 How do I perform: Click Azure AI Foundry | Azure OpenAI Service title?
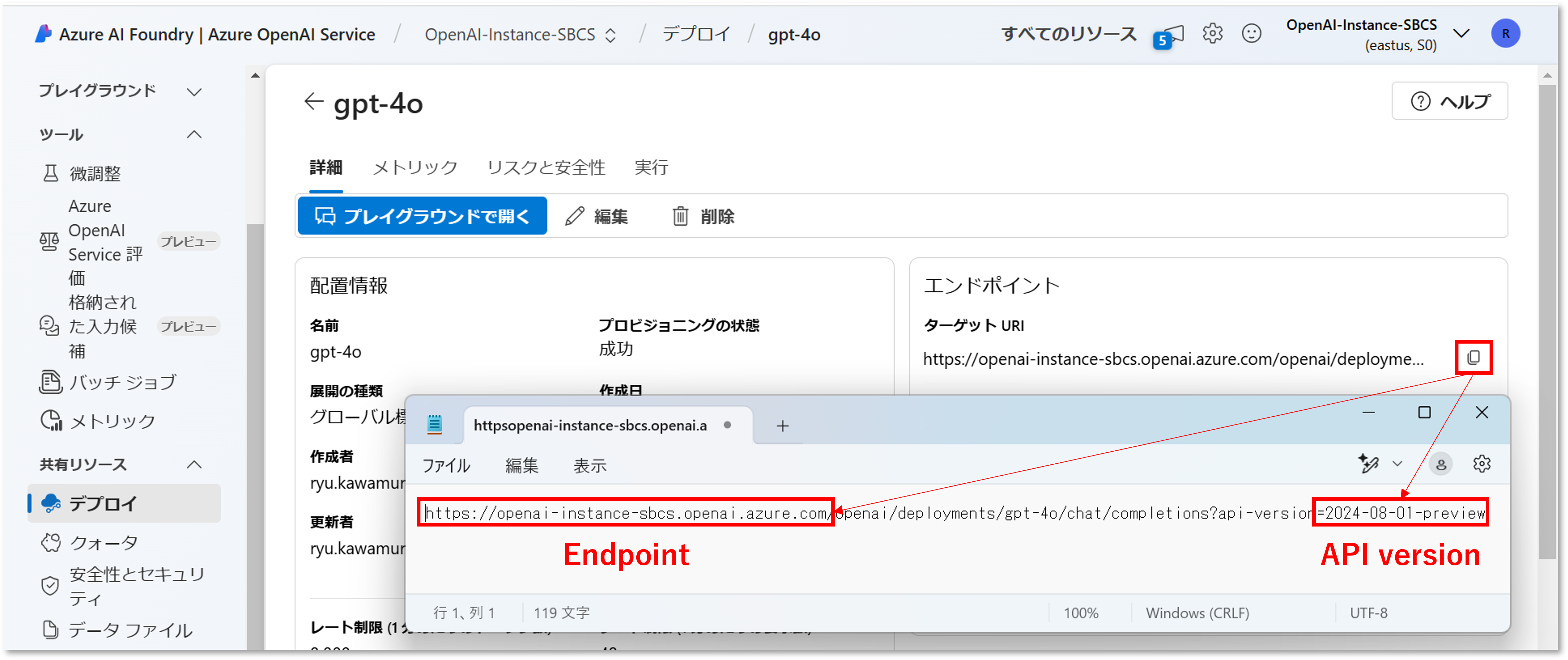(217, 35)
